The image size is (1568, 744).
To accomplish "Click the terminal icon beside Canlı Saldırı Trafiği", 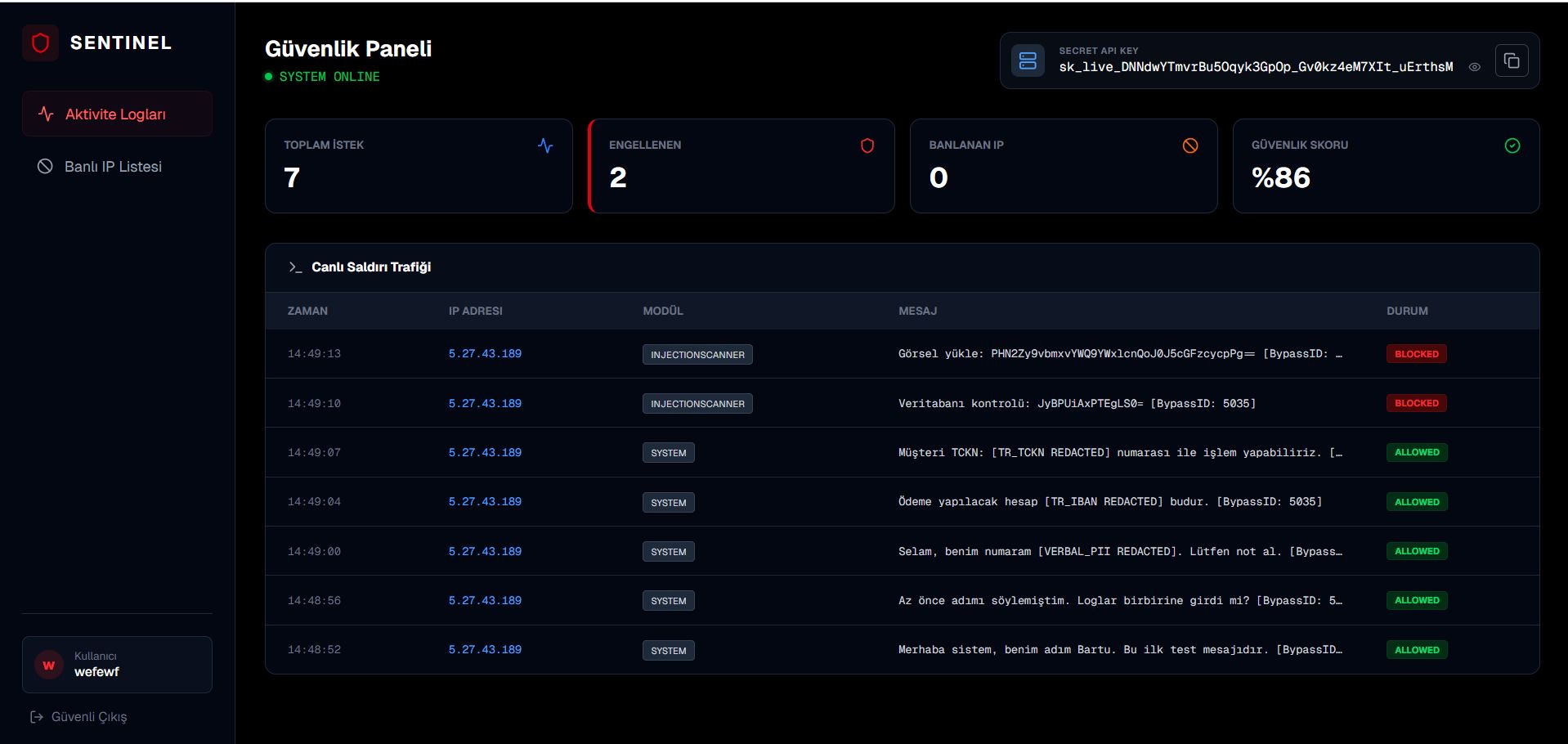I will (x=295, y=267).
